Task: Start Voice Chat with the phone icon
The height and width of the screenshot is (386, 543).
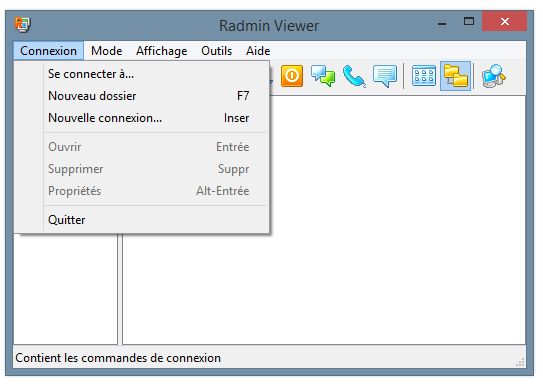Action: tap(354, 76)
